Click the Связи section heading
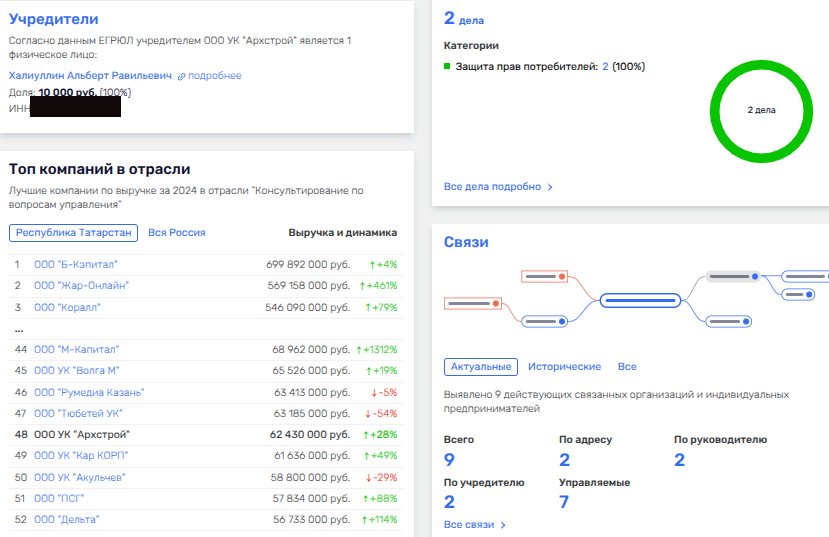This screenshot has height=537, width=829. pyautogui.click(x=466, y=242)
